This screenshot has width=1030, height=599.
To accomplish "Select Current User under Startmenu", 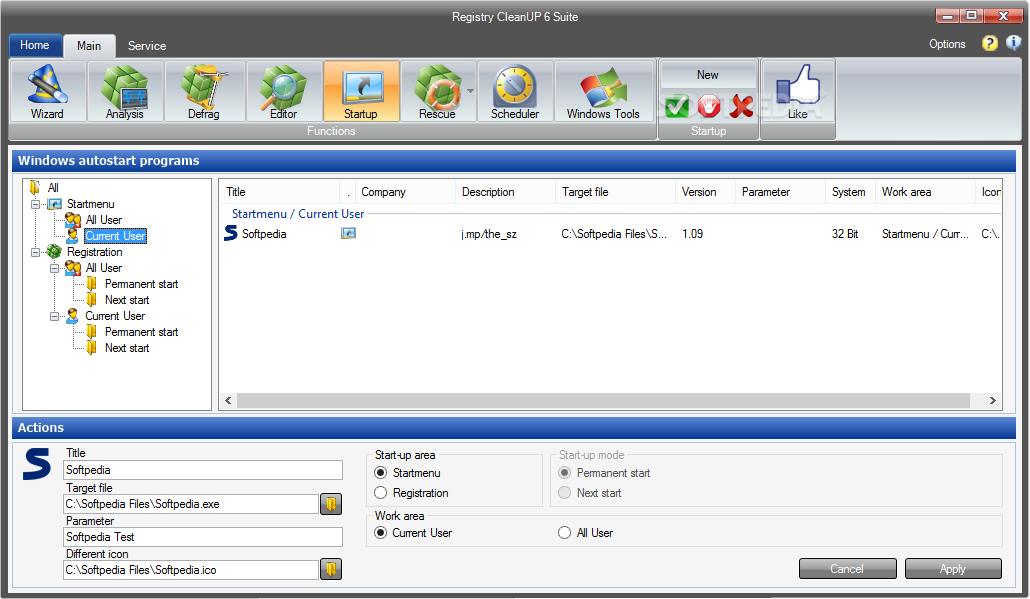I will [x=116, y=236].
